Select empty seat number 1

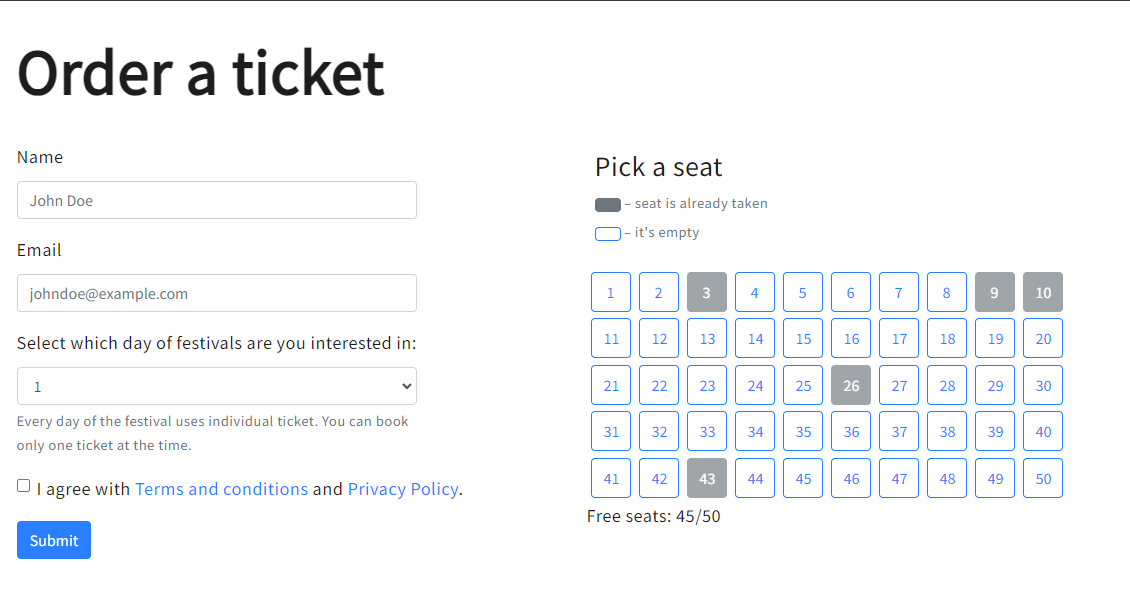pyautogui.click(x=611, y=292)
